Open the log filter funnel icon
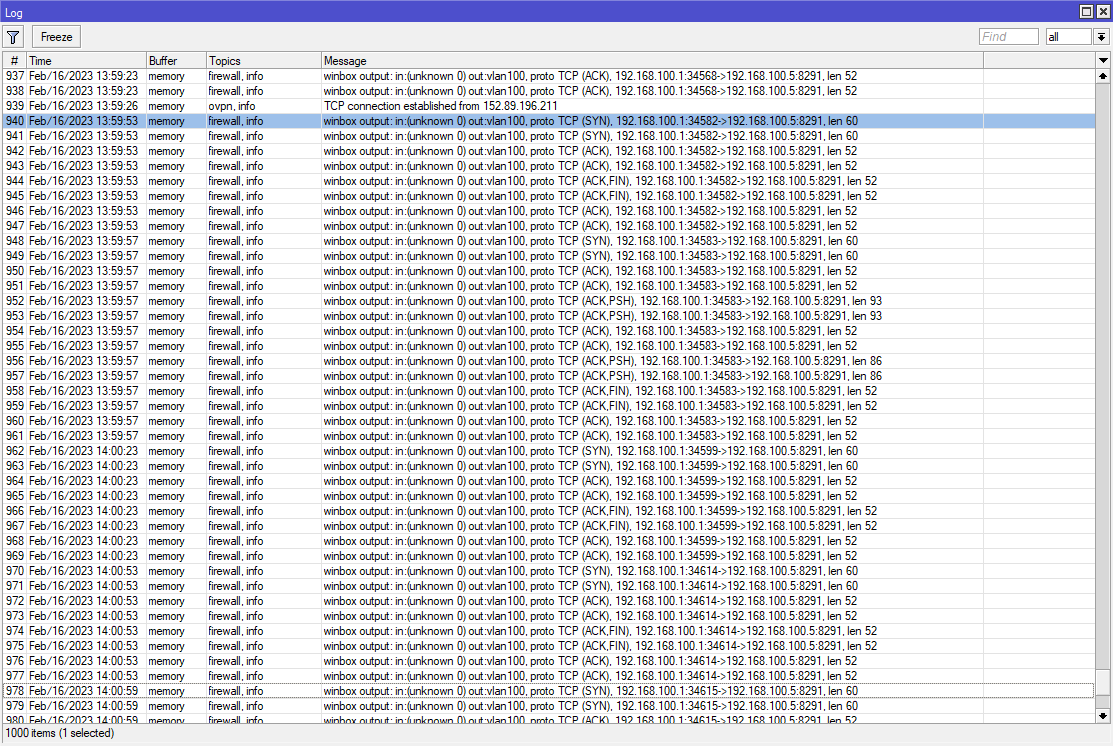Screen dimensions: 1113x746 (x=13, y=37)
